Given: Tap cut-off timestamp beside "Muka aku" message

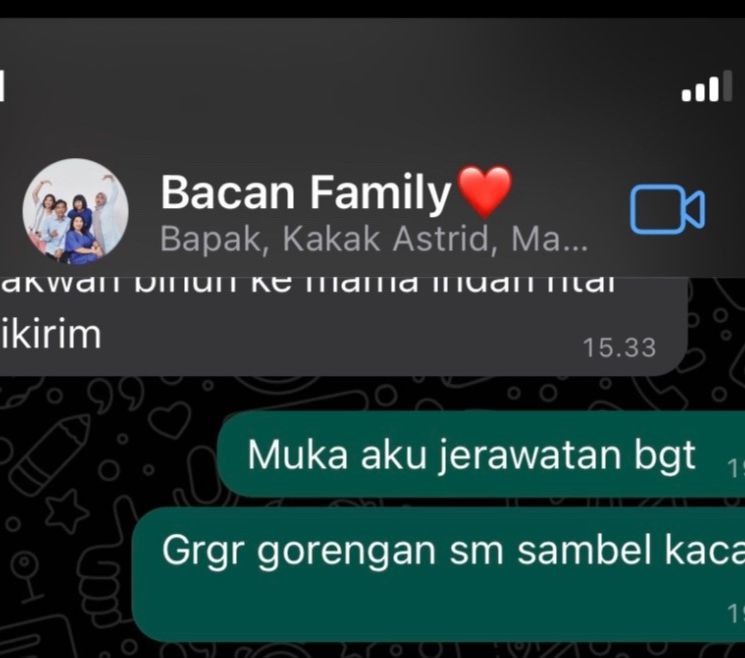Looking at the screenshot, I should [x=736, y=469].
